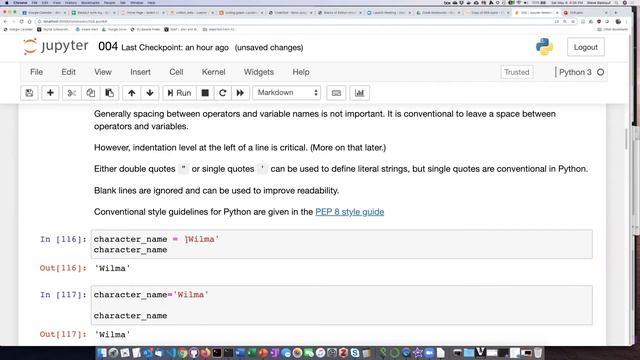
Task: Restart kernel and rerun all with fast-forward icon
Action: point(240,93)
